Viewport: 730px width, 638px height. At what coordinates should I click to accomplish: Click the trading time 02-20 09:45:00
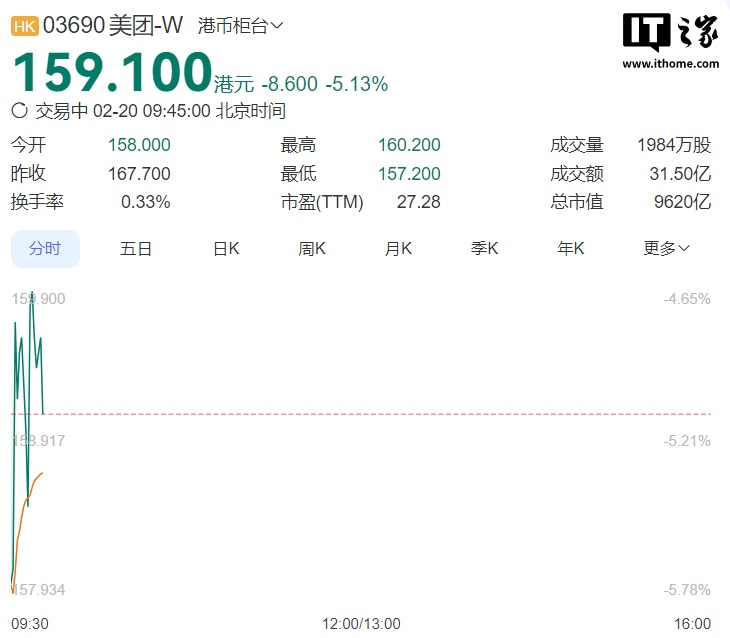point(152,111)
